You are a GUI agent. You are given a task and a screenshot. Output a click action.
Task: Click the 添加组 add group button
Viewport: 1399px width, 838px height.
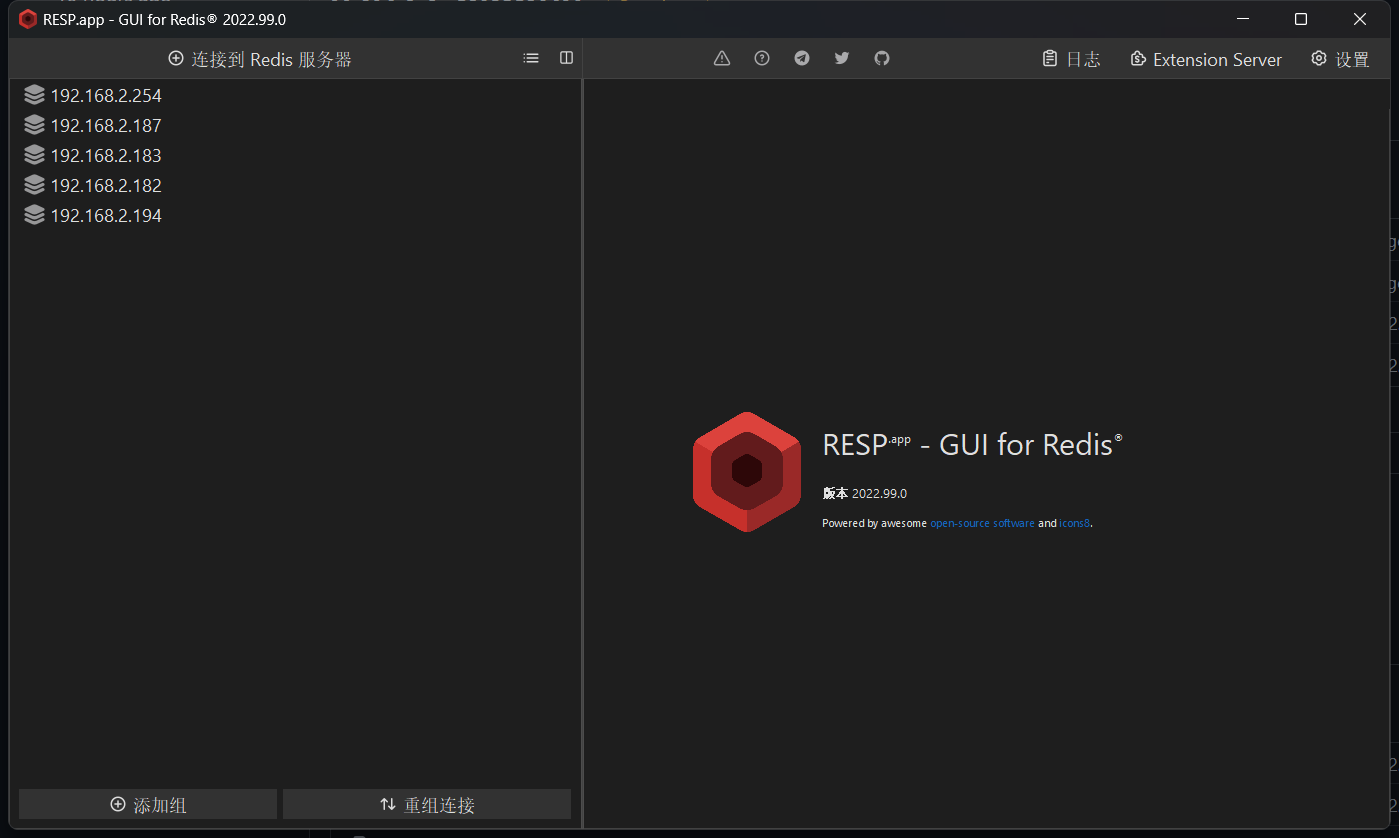148,805
